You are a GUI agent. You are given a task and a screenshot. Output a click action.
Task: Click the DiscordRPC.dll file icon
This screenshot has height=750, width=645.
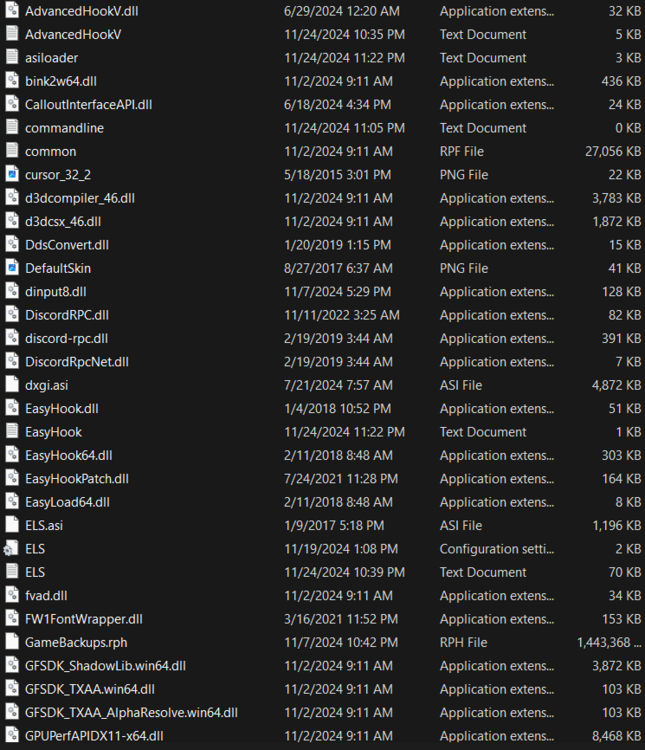click(x=12, y=315)
